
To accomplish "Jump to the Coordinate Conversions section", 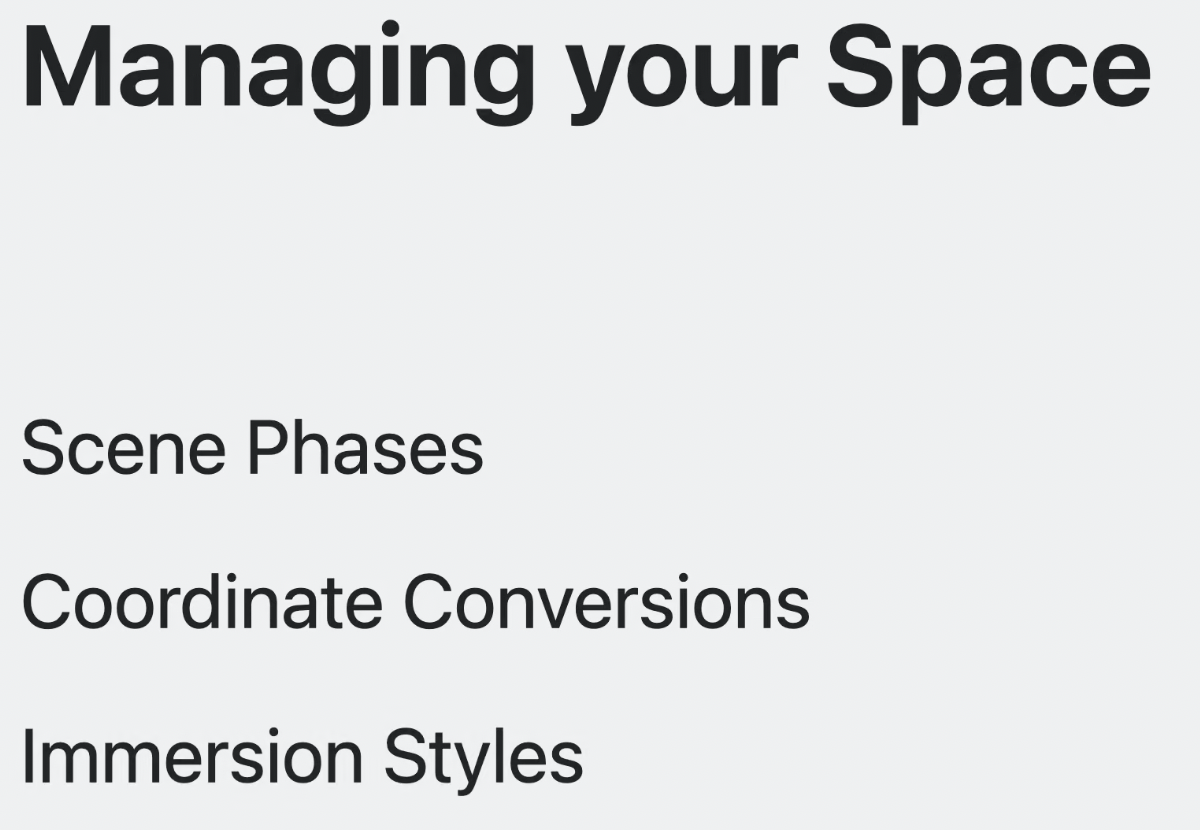I will click(416, 602).
